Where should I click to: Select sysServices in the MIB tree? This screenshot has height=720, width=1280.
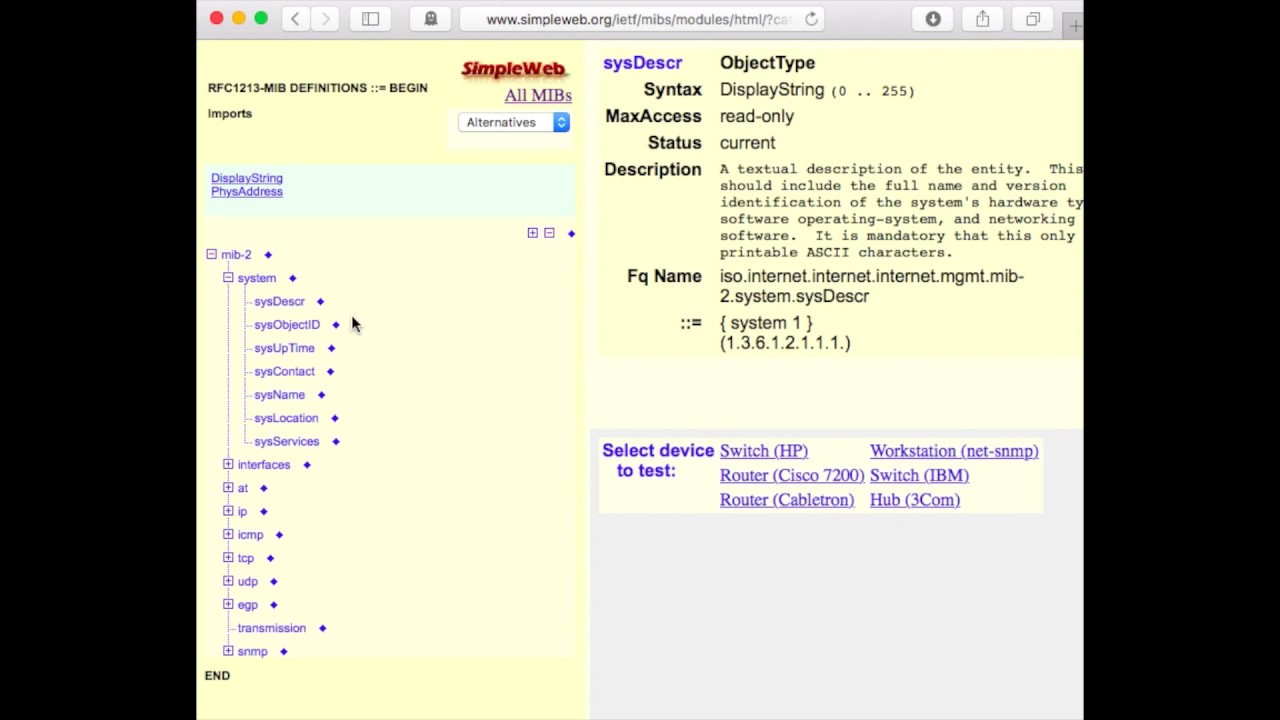click(x=287, y=441)
